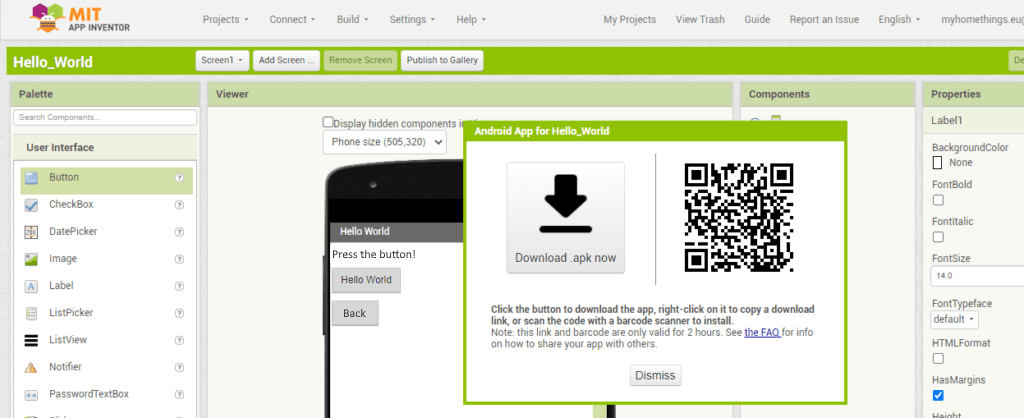Open the FAQ link in dialog
This screenshot has width=1024, height=418.
point(762,332)
